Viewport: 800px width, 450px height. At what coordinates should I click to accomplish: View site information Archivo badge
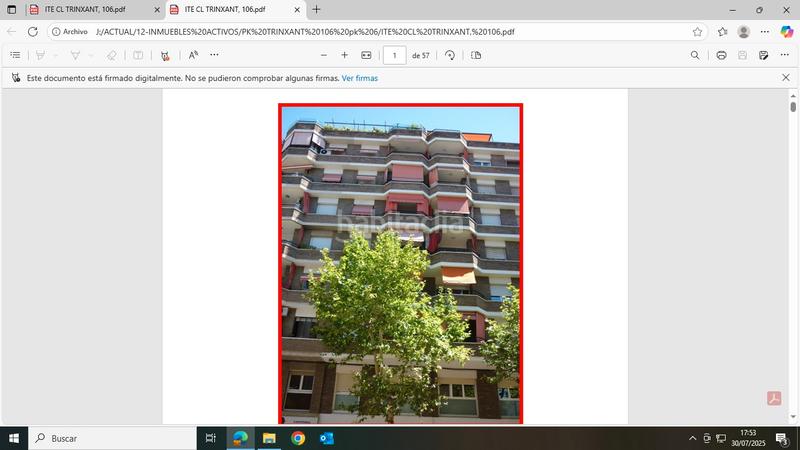point(70,32)
